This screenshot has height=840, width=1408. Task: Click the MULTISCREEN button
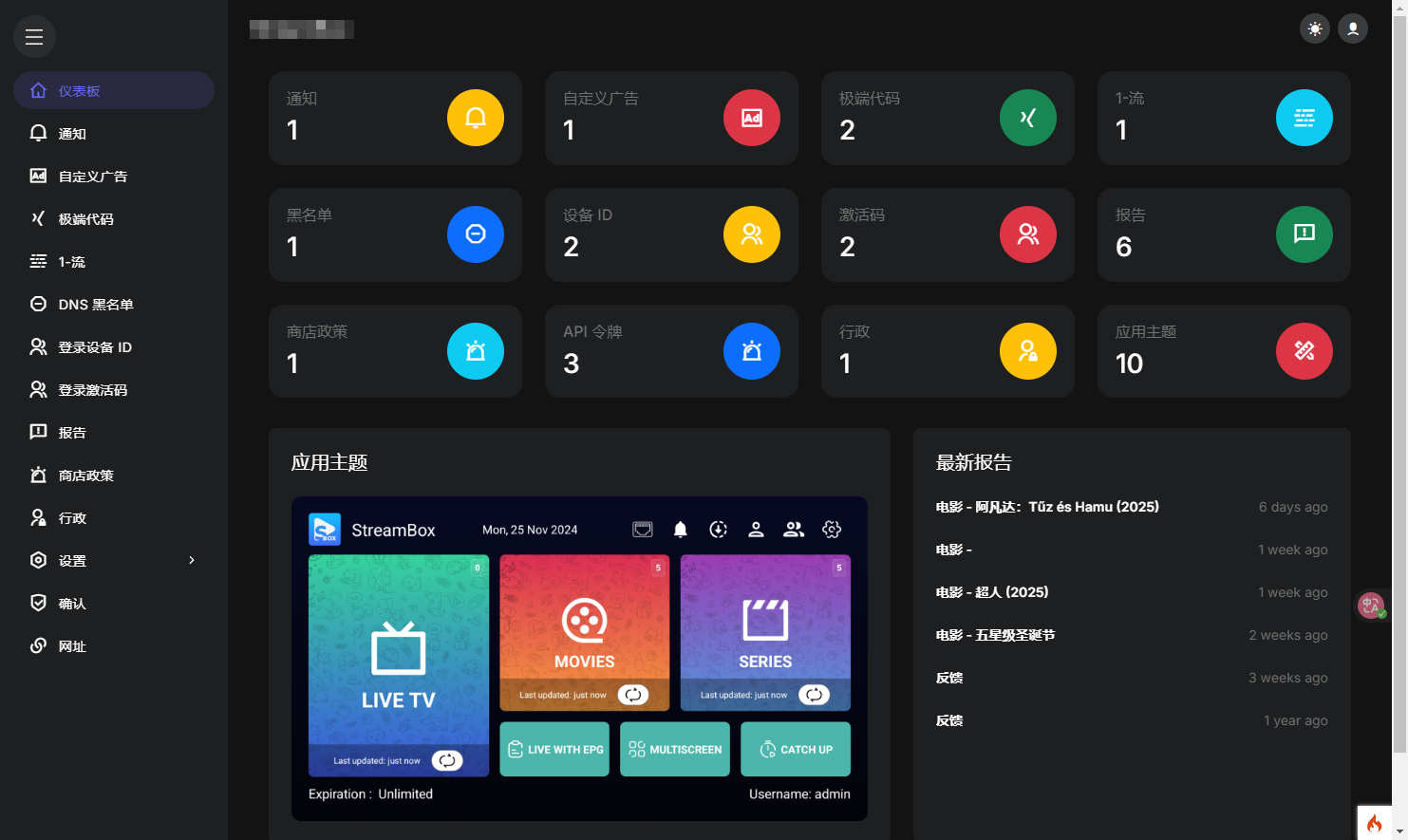click(x=675, y=749)
